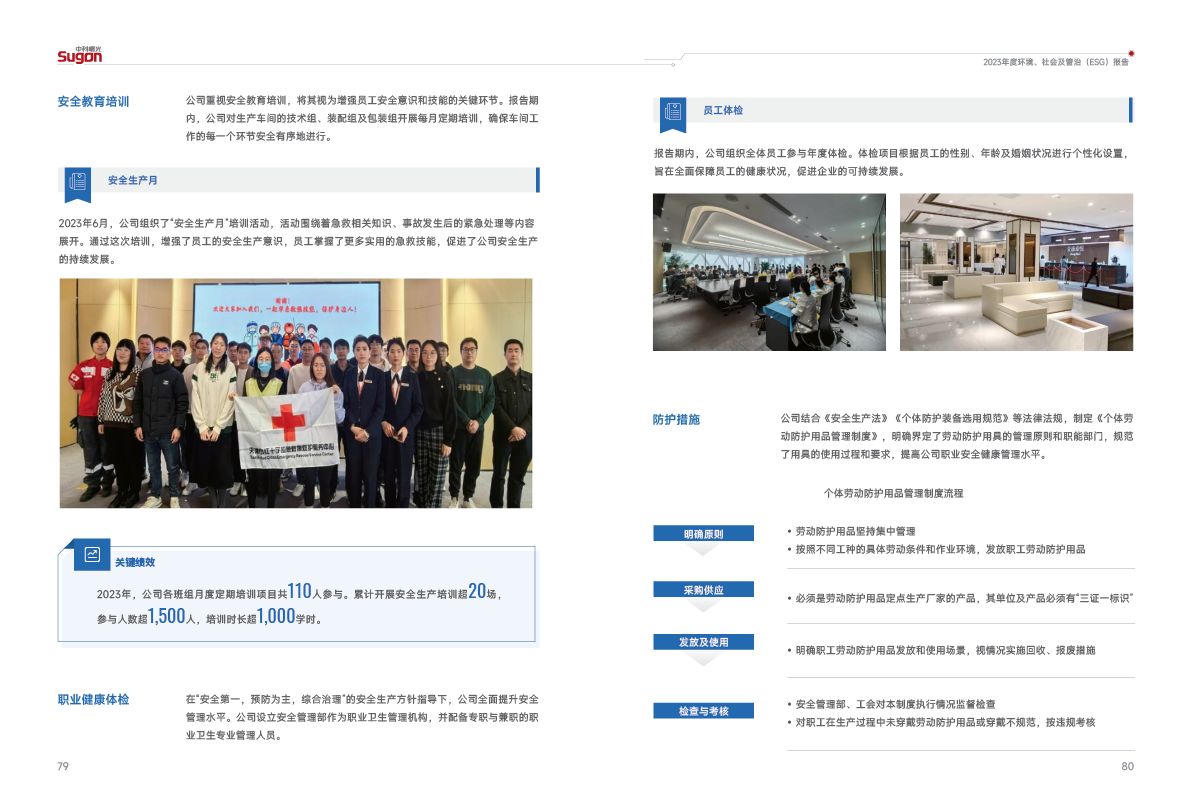Click the 防护措施 section heading

click(x=676, y=419)
